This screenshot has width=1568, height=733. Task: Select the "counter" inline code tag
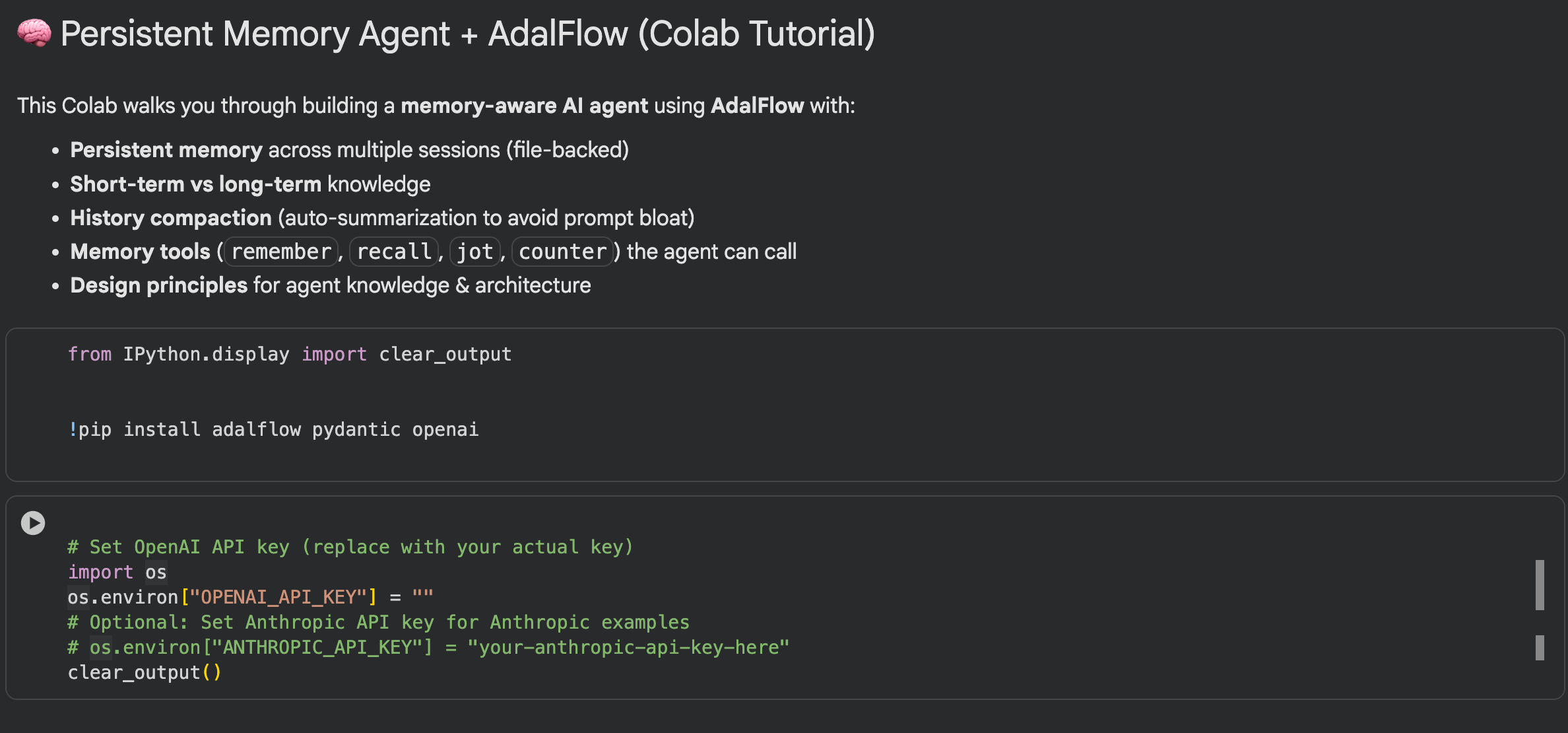pos(562,252)
